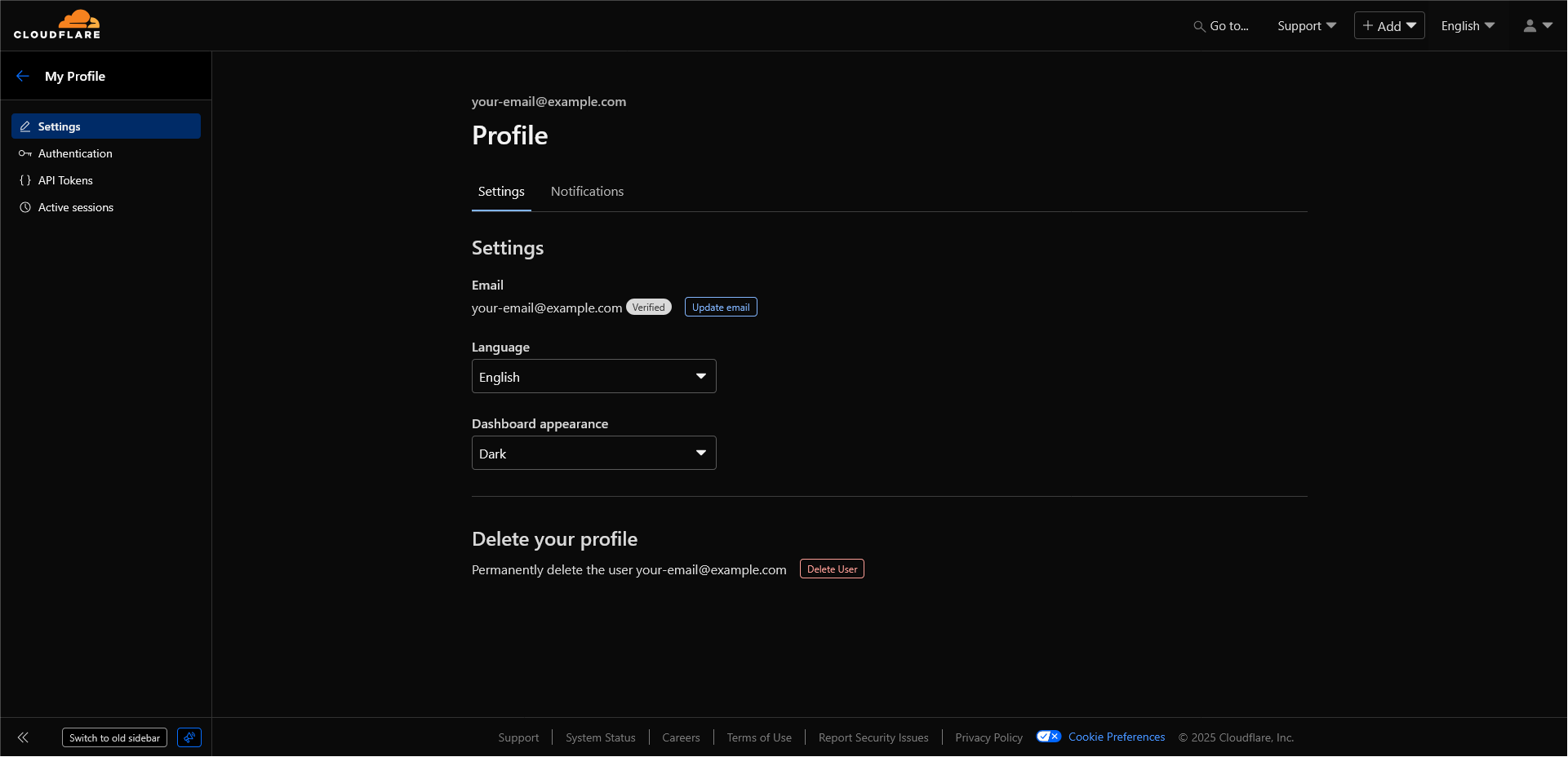
Task: Click the cookie preferences toggle icon
Action: (x=1049, y=737)
